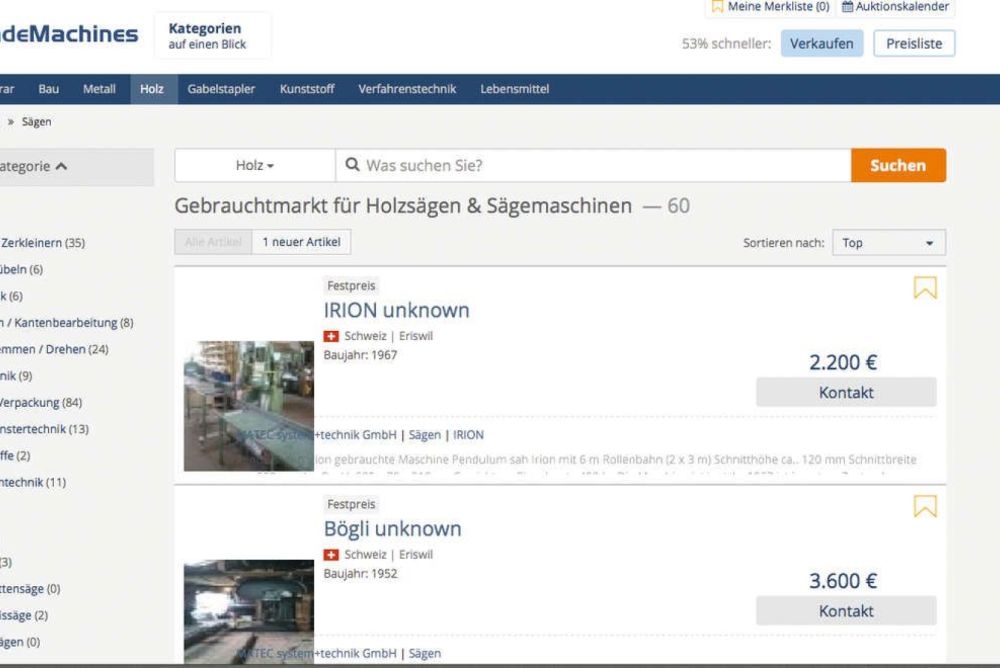This screenshot has height=668, width=1000.
Task: Toggle the Alle Artikel filter
Action: tap(213, 242)
